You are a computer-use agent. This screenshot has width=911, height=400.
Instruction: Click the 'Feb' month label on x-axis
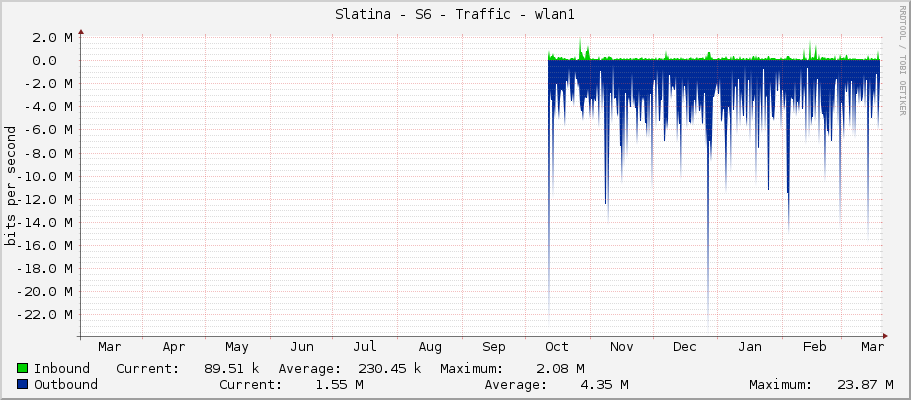coord(815,347)
